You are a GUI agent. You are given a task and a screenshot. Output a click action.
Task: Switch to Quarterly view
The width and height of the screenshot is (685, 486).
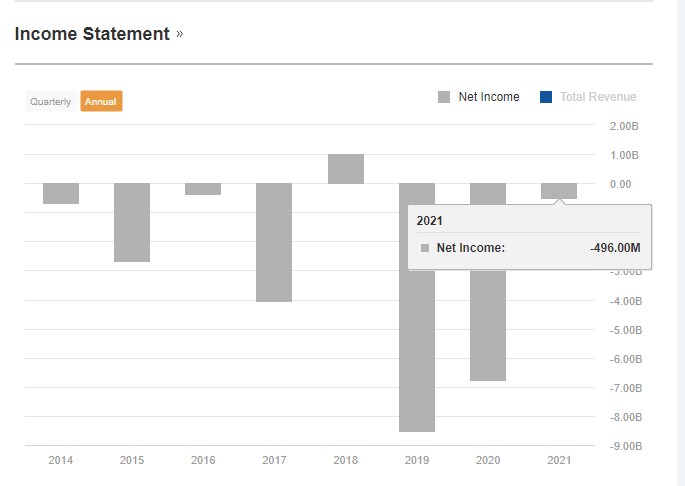[x=50, y=102]
